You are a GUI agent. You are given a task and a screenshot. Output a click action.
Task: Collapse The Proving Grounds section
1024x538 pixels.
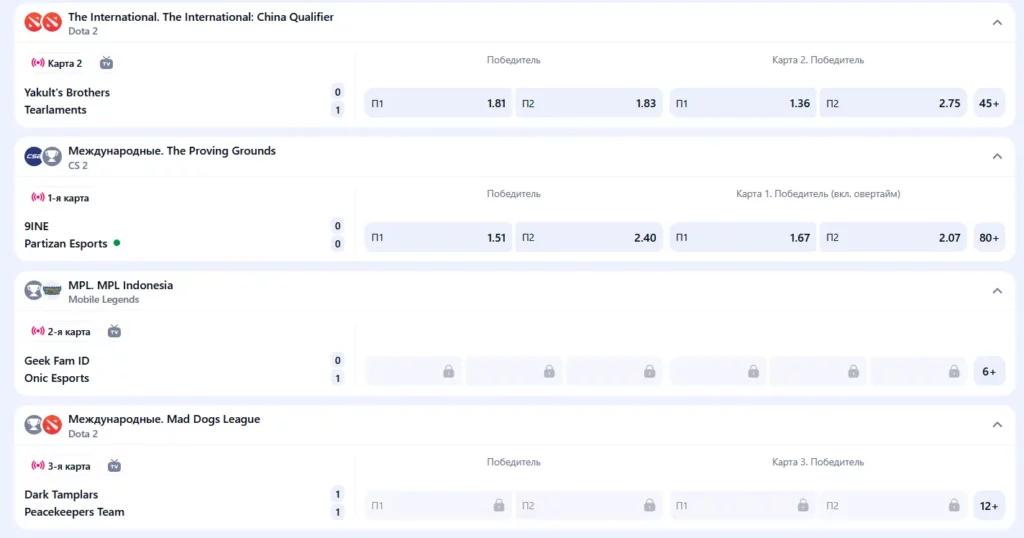coord(996,157)
